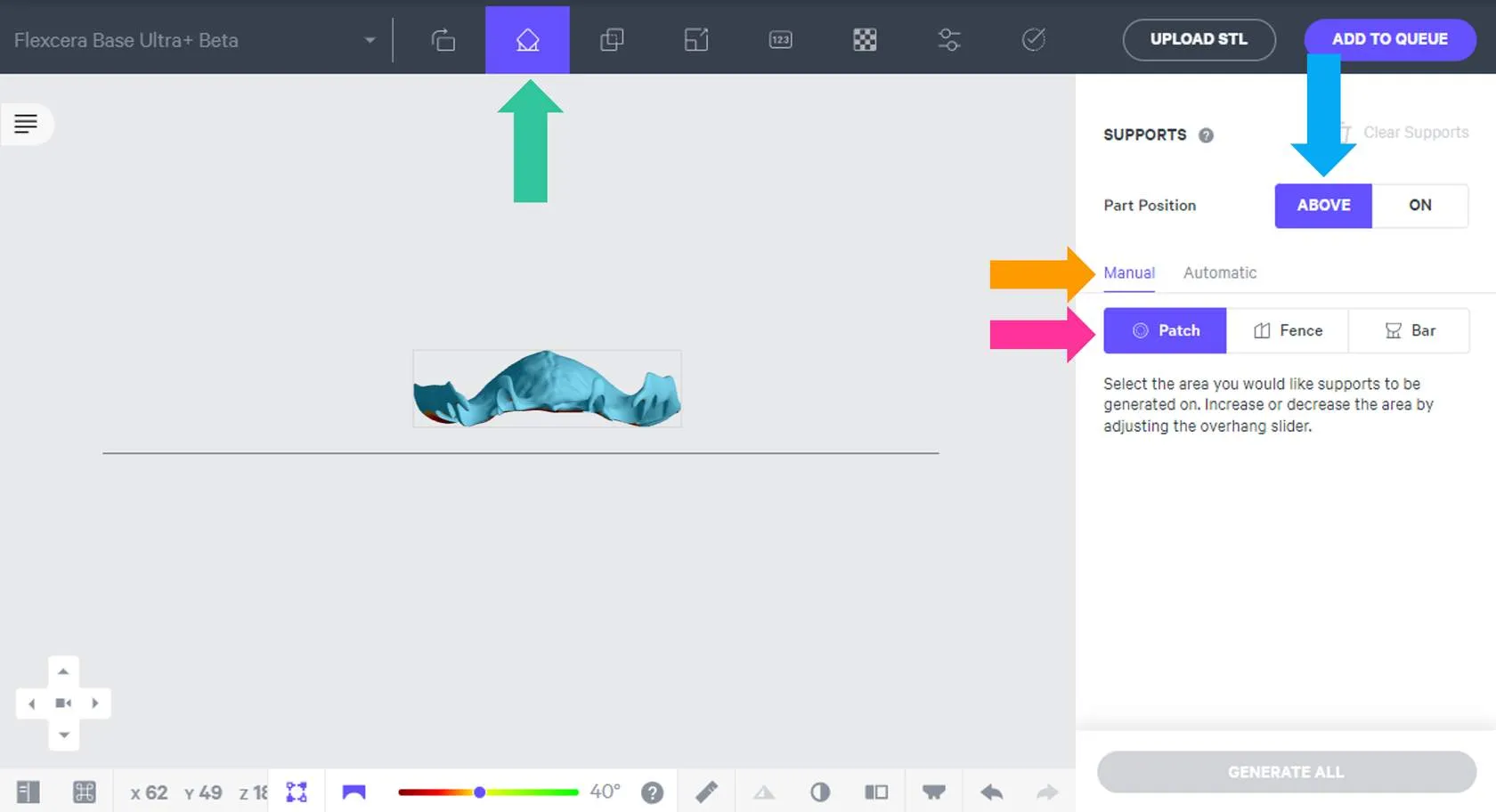
Task: Pan camera up with the up arrow
Action: 63,671
